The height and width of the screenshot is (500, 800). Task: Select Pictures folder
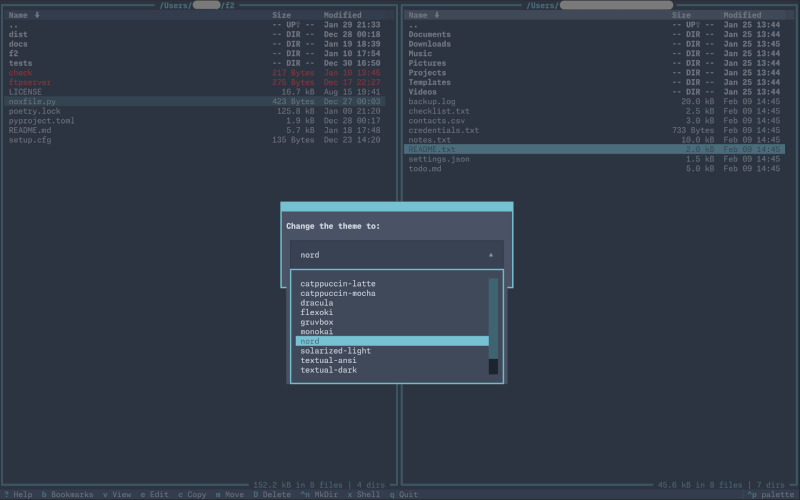click(594, 63)
